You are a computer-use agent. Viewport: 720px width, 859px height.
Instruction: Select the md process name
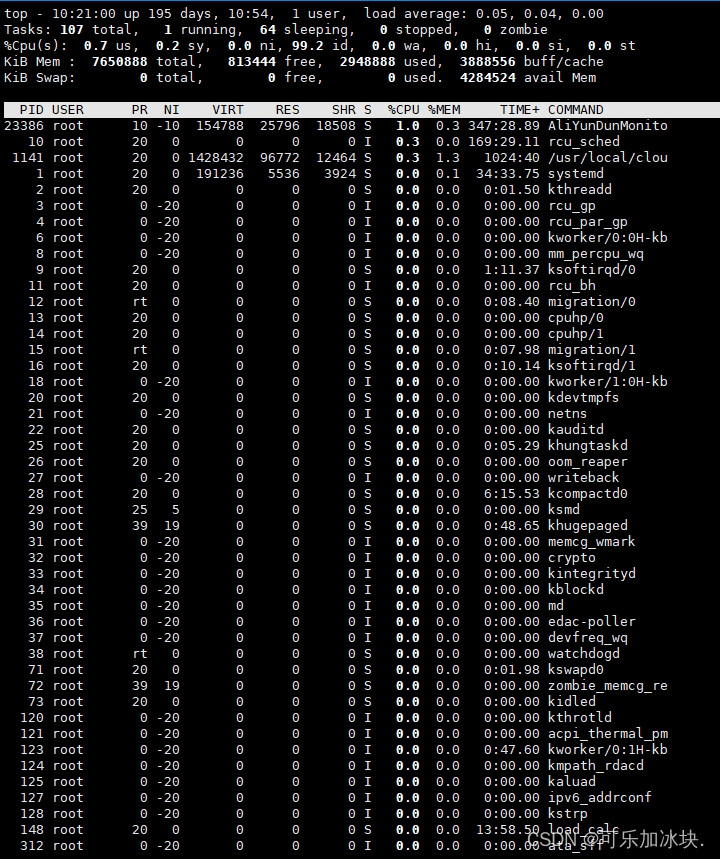[556, 605]
